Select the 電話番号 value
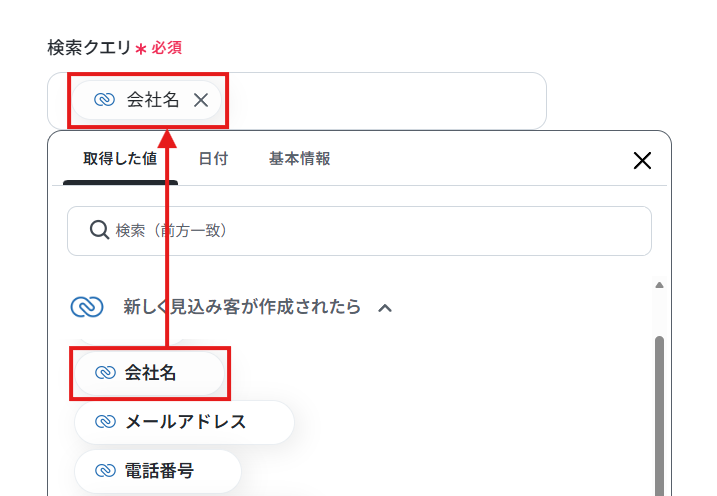 click(158, 471)
